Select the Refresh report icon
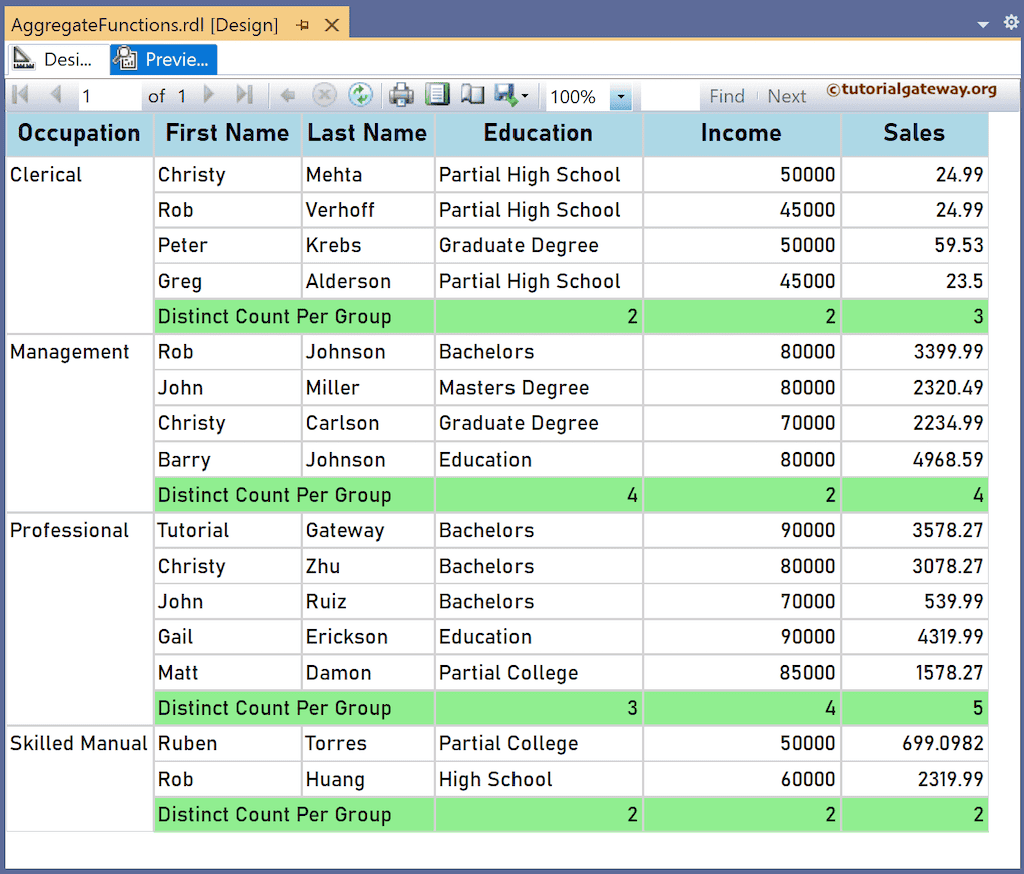 click(x=362, y=97)
